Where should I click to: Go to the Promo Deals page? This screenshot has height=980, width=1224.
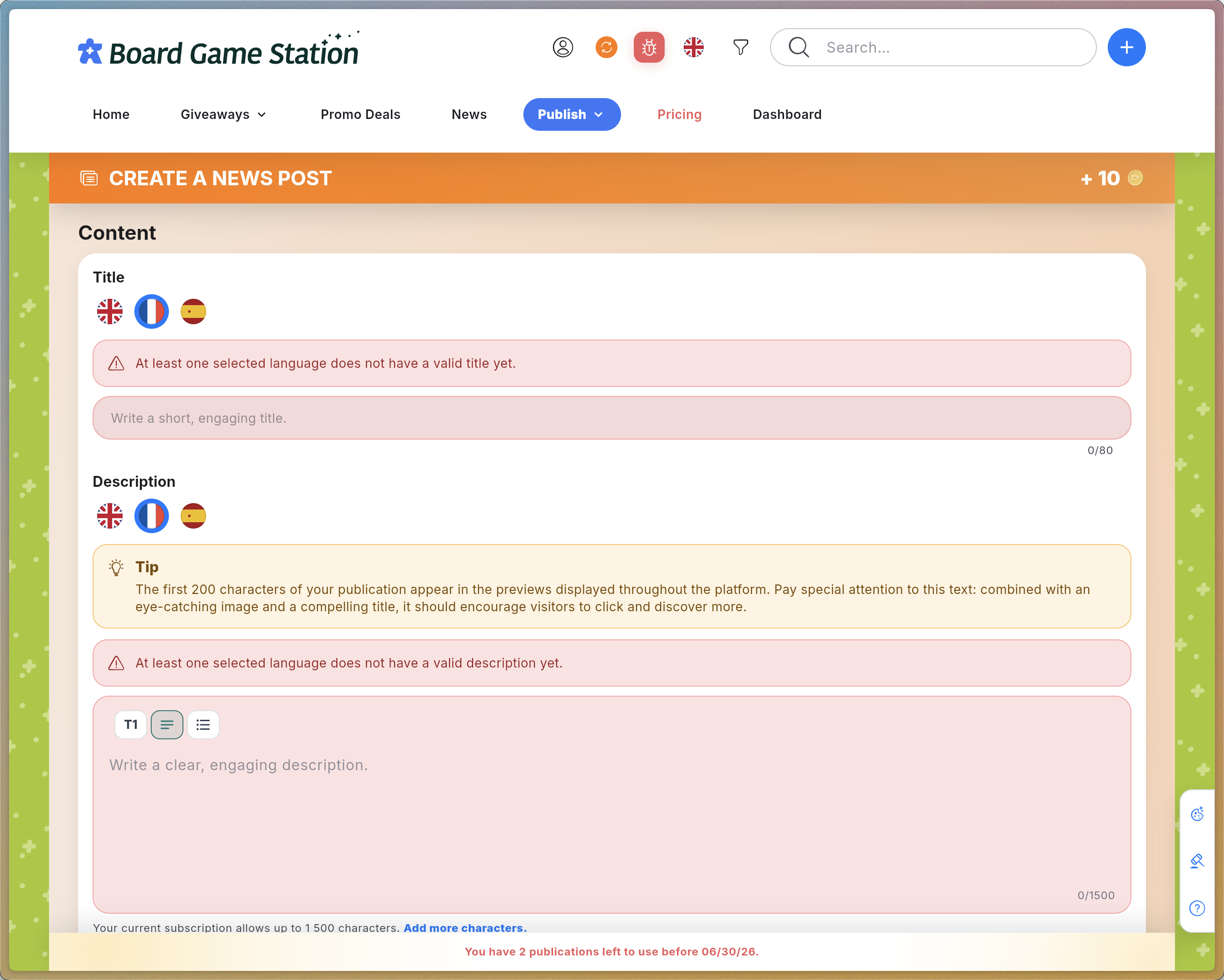click(x=360, y=115)
